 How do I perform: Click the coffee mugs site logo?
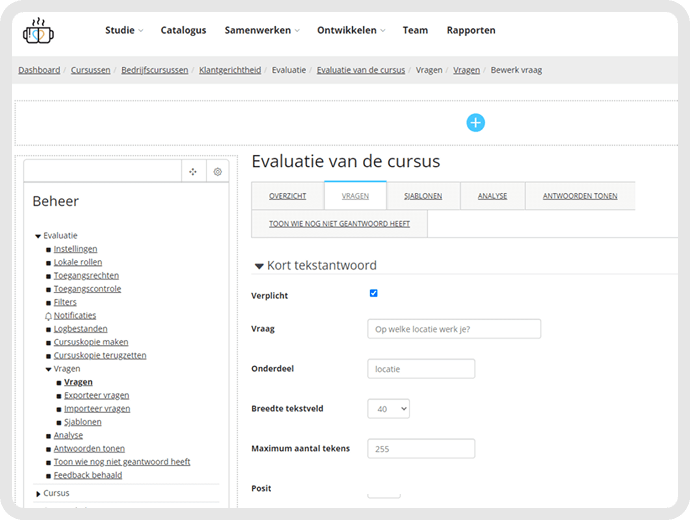tap(38, 31)
